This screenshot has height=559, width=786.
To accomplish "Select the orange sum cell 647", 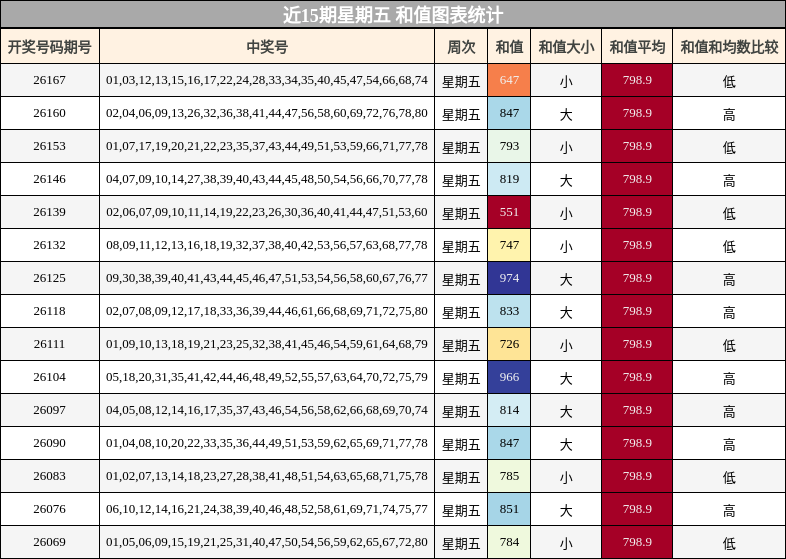I will tap(509, 80).
